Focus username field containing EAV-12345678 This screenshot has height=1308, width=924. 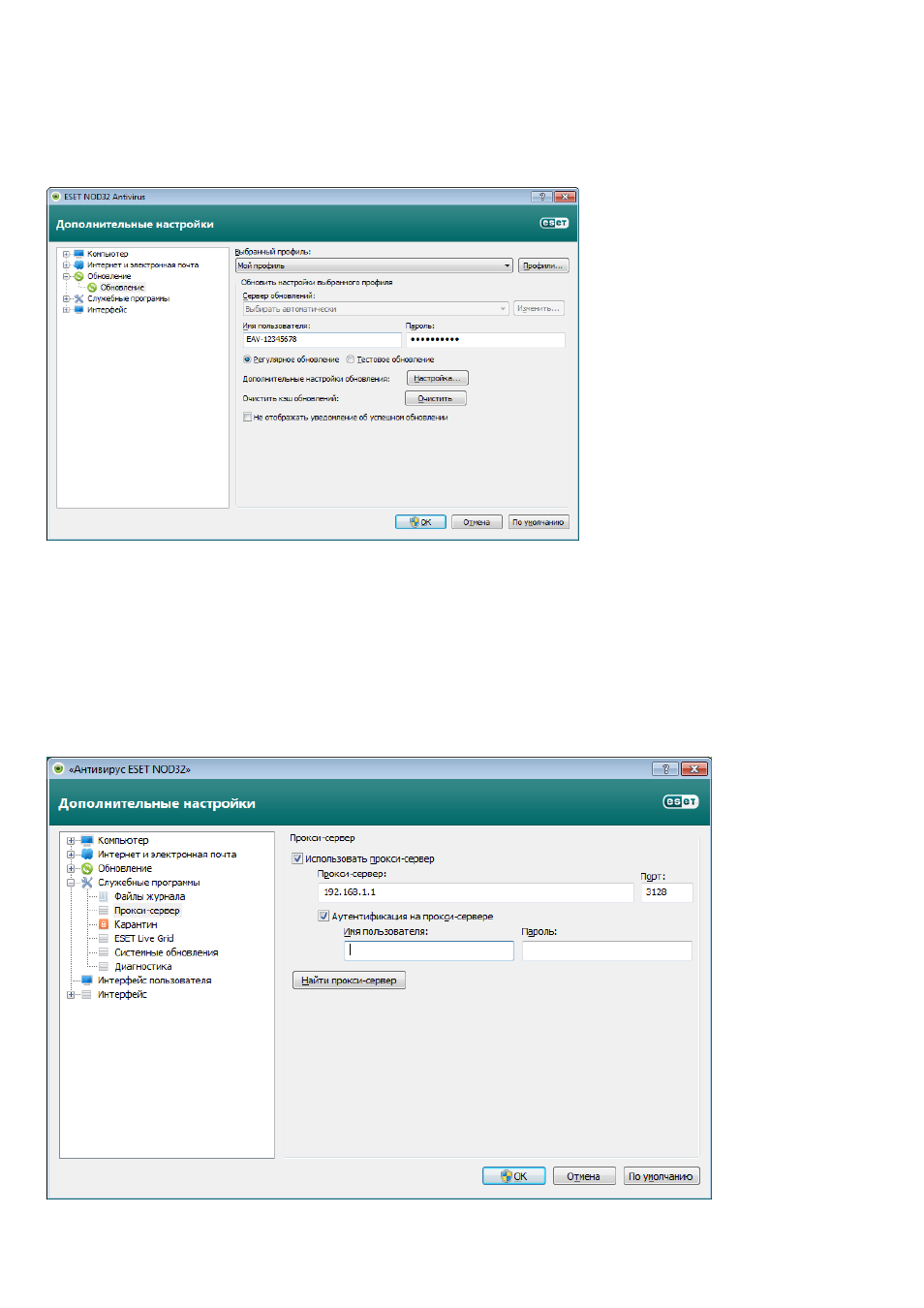(322, 340)
